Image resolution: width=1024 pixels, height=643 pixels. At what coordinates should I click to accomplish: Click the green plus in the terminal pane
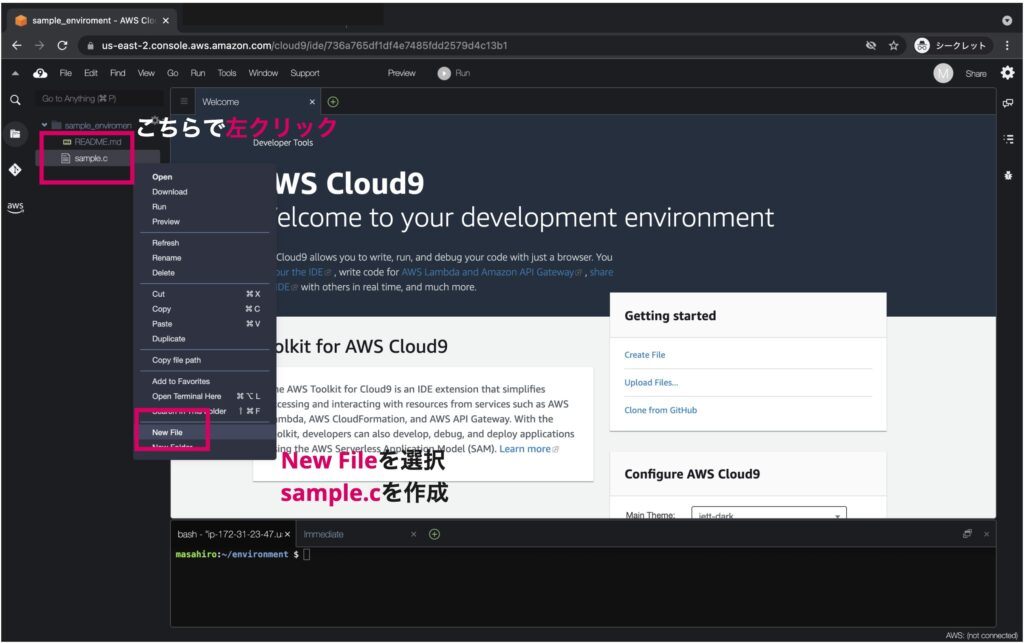[x=434, y=534]
